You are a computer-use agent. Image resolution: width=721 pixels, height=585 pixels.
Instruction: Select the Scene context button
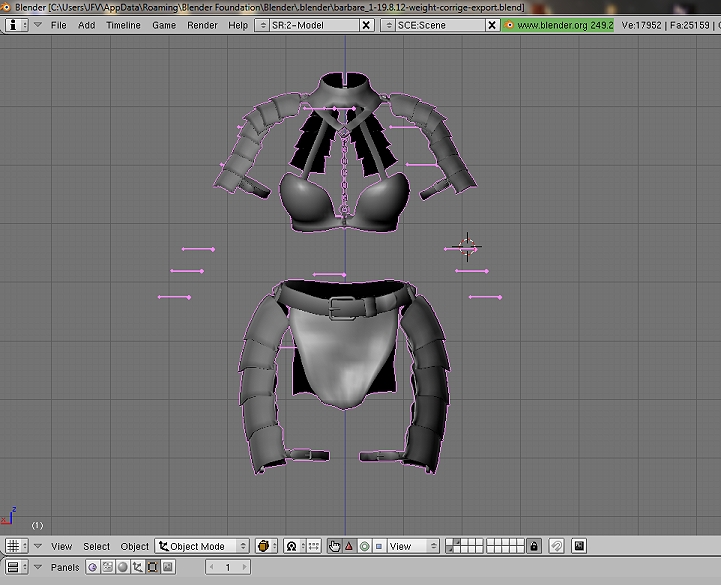[x=168, y=567]
